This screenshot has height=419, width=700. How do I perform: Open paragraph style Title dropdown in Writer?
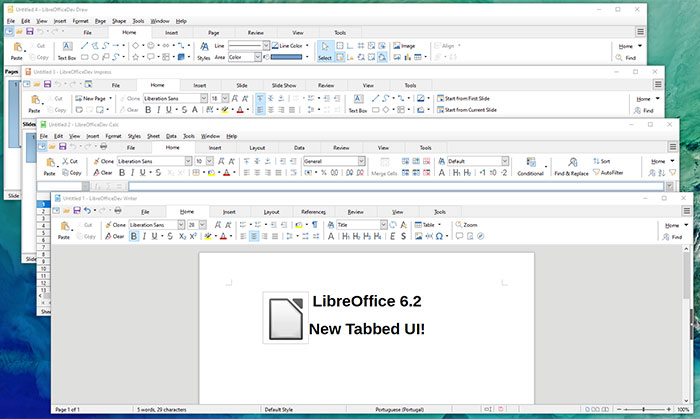[383, 225]
